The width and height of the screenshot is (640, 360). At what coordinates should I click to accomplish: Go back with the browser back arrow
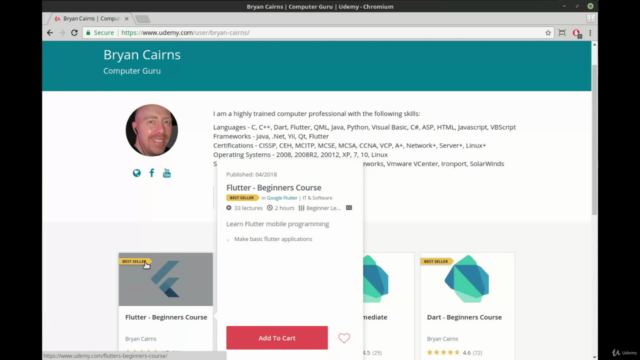50,33
